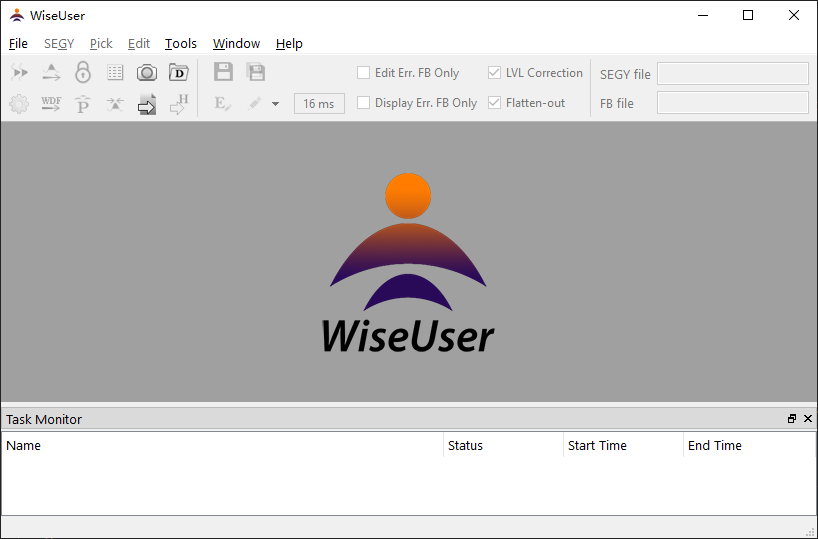Click the WiseUser title bar app icon
This screenshot has height=539, width=818.
[17, 16]
